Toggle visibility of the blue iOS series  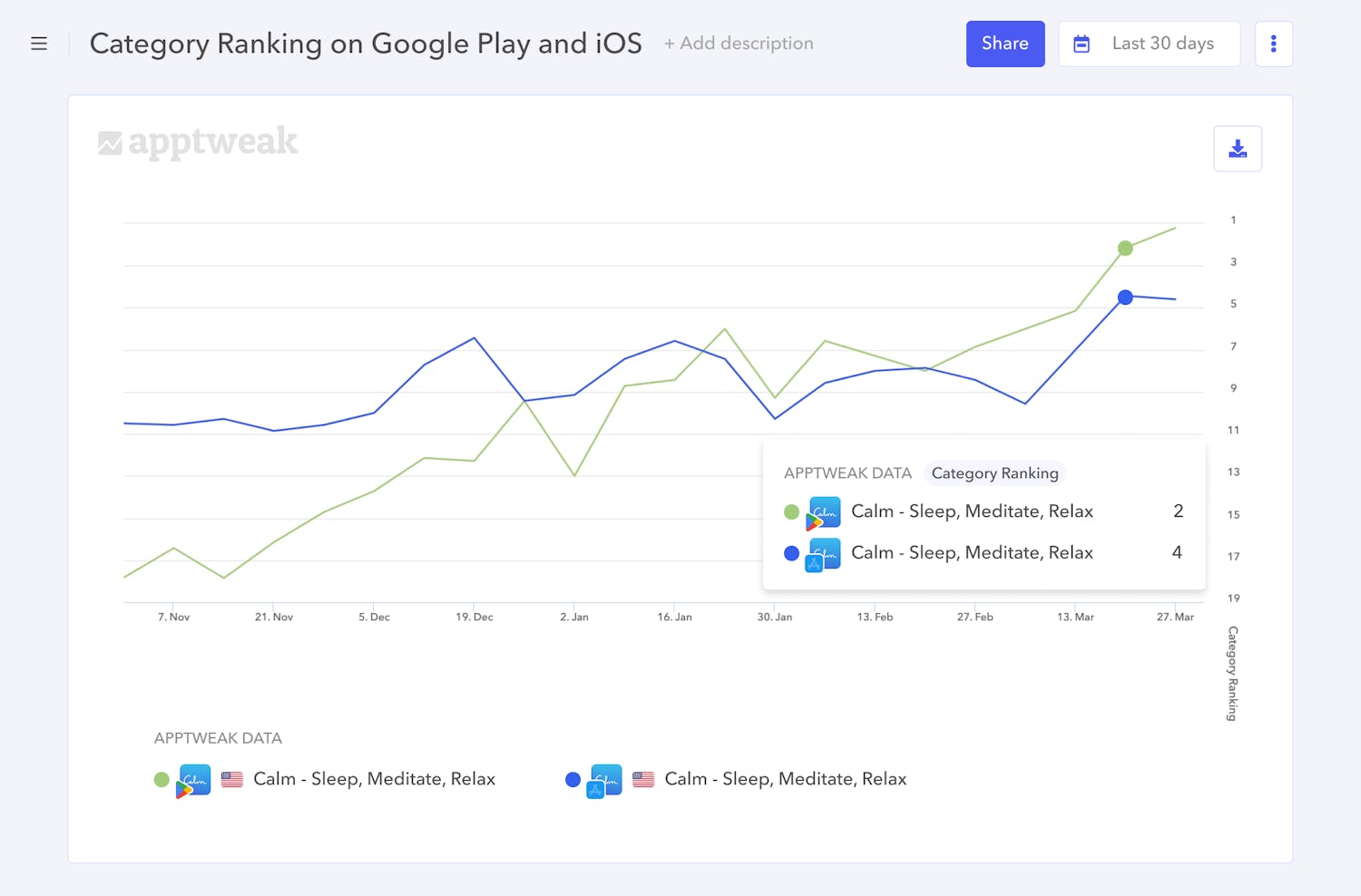[573, 779]
